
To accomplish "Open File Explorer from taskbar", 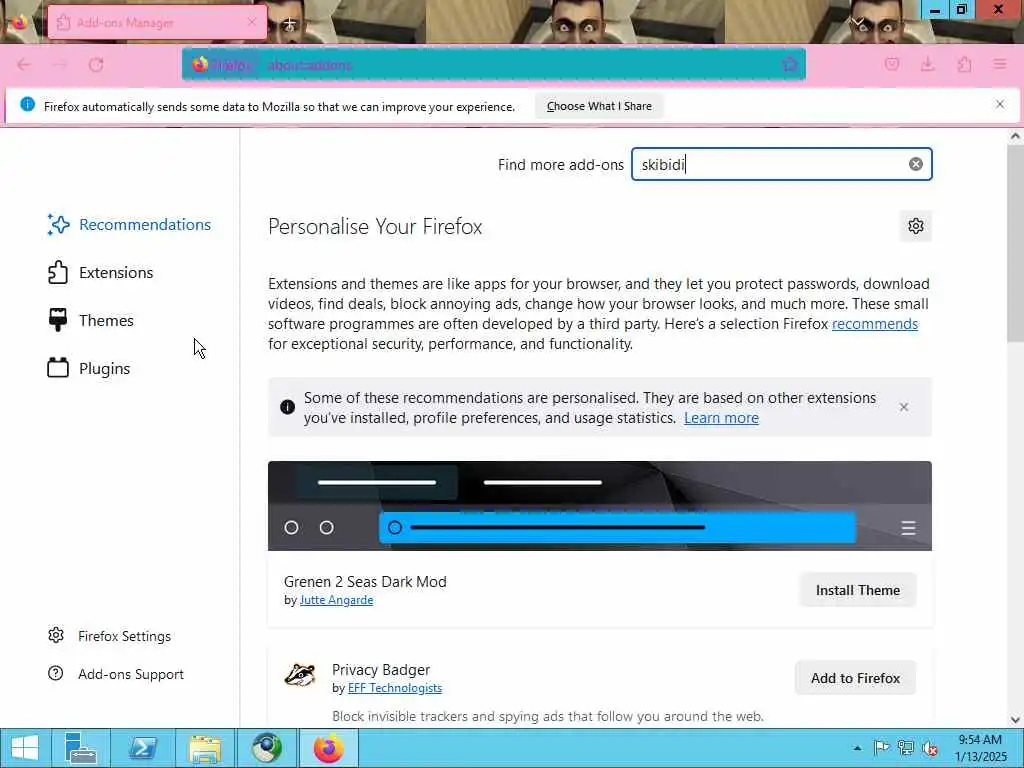I will pos(204,748).
